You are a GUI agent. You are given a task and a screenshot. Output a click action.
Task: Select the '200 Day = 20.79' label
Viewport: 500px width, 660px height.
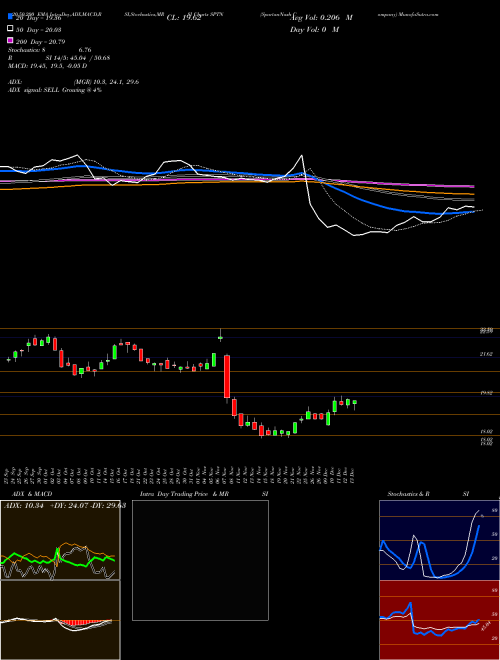pos(40,41)
